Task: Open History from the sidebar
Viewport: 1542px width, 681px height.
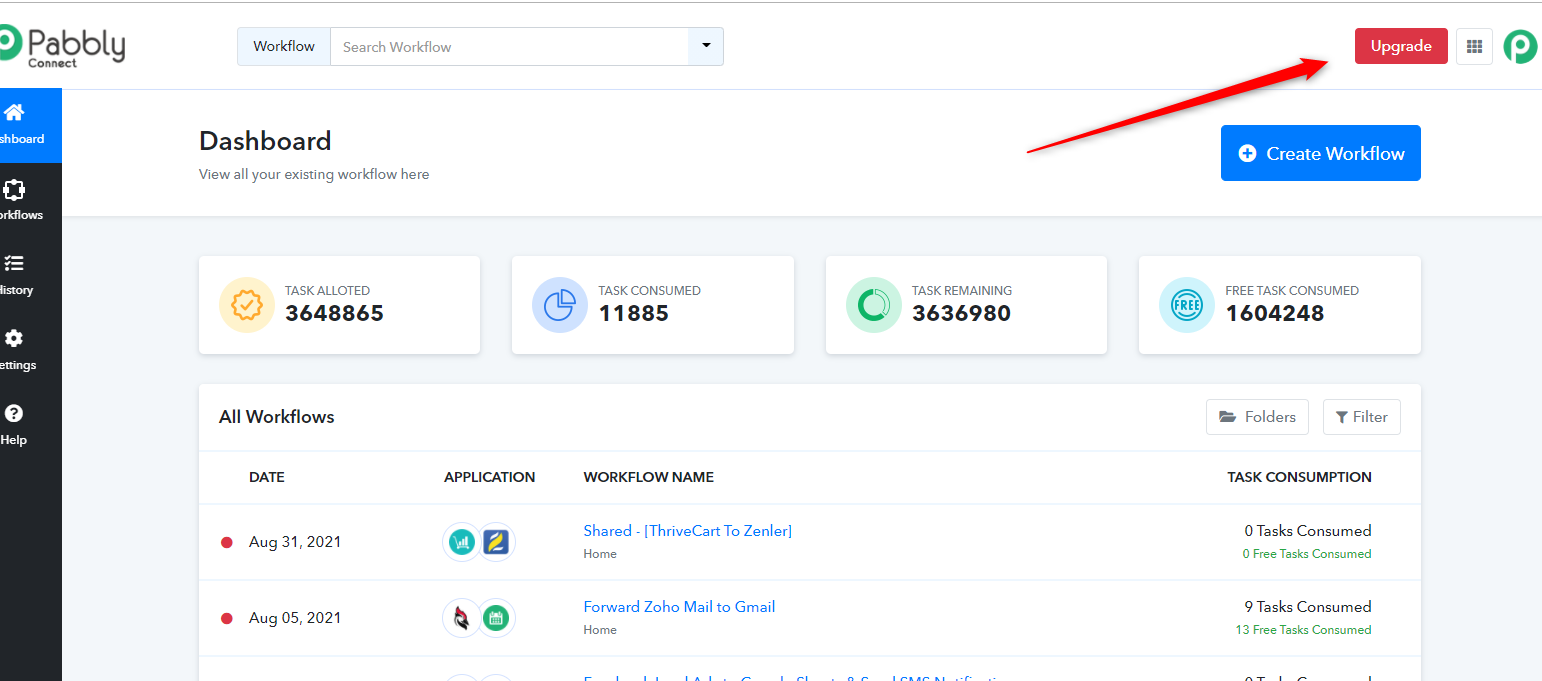Action: click(x=16, y=275)
